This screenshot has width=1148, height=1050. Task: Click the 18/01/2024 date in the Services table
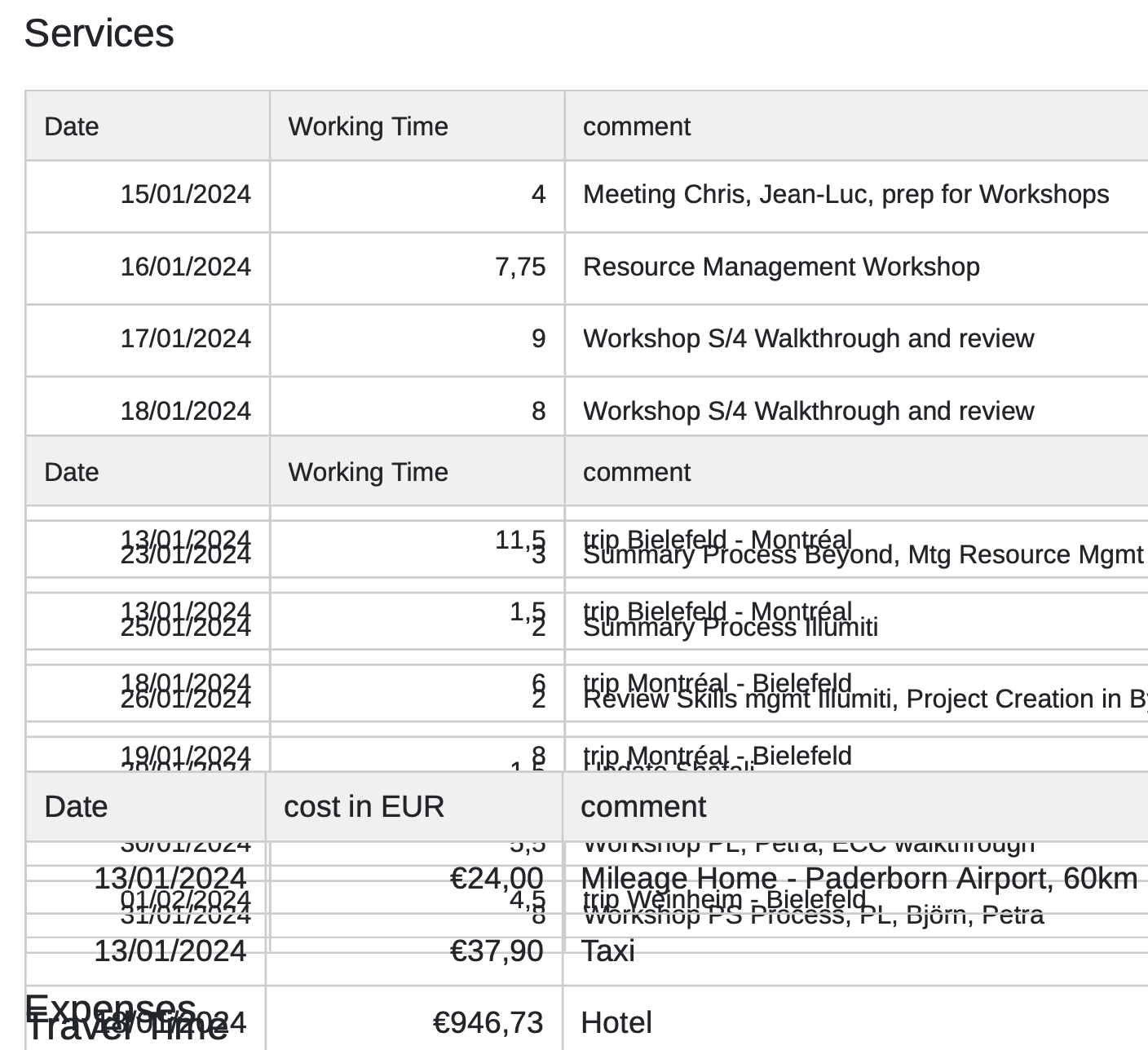tap(185, 411)
